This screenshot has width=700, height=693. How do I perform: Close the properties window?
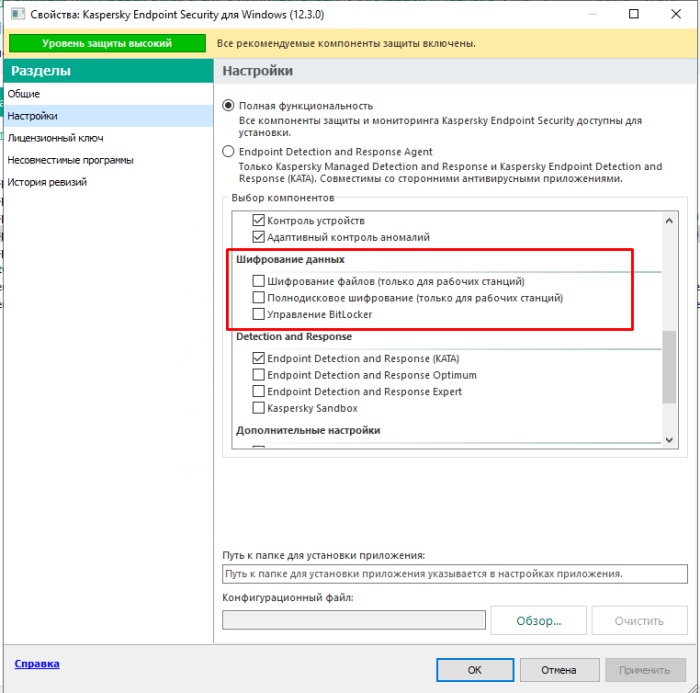pos(676,14)
